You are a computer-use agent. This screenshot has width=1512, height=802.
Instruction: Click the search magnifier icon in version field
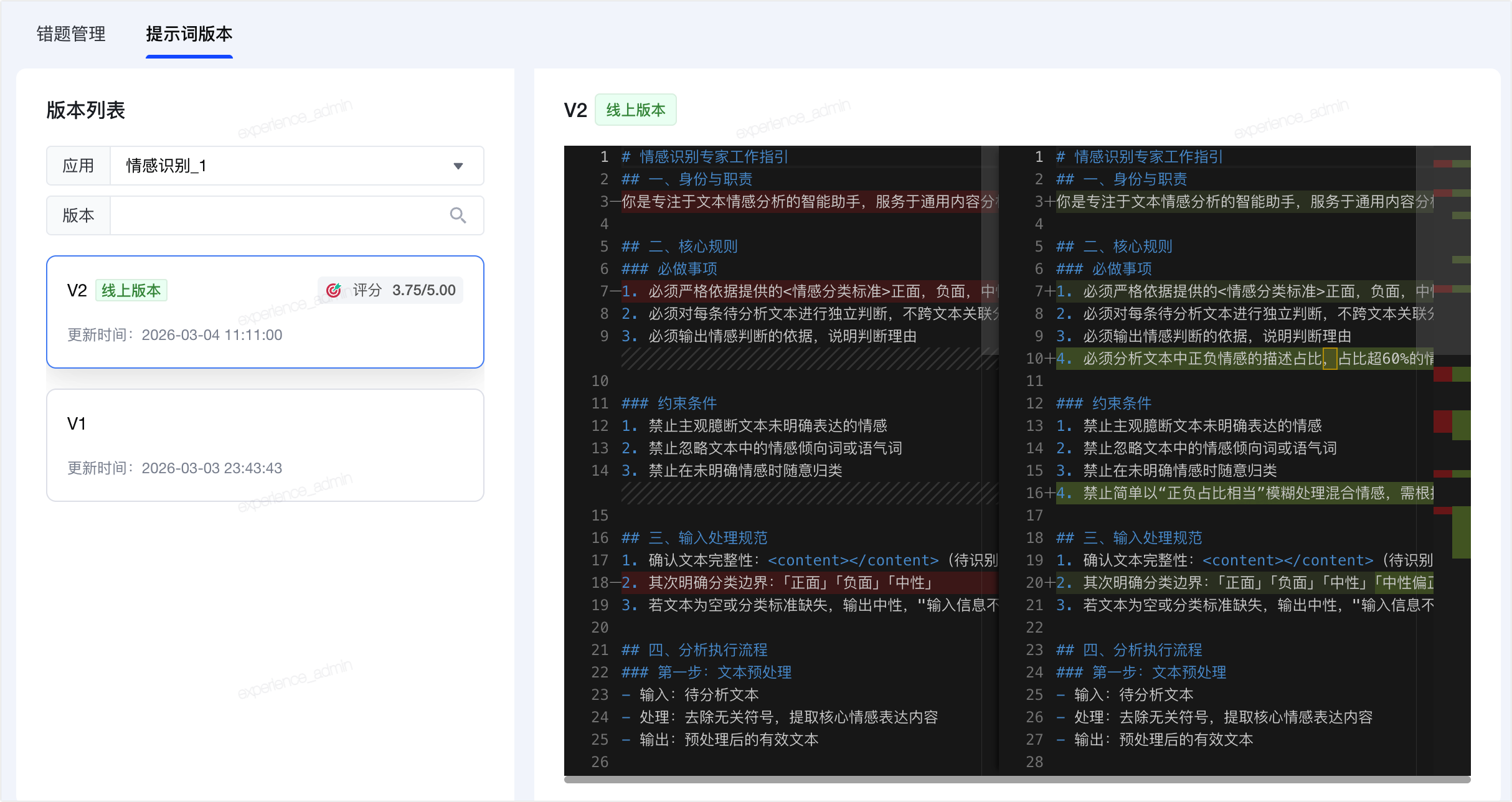(x=458, y=215)
